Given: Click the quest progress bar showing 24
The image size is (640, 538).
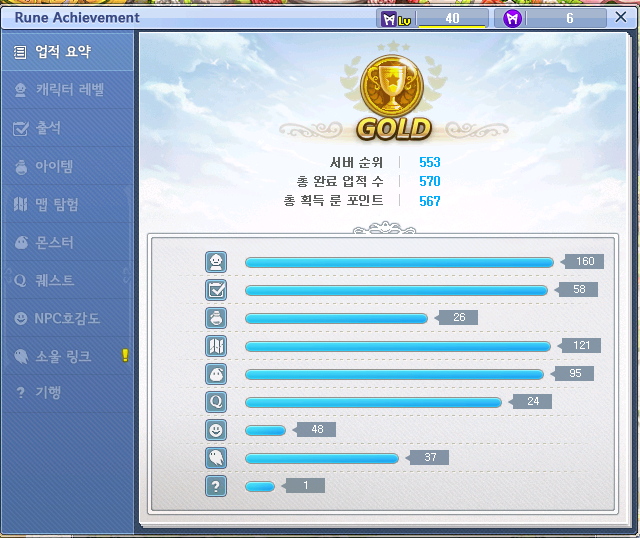Looking at the screenshot, I should click(x=373, y=402).
